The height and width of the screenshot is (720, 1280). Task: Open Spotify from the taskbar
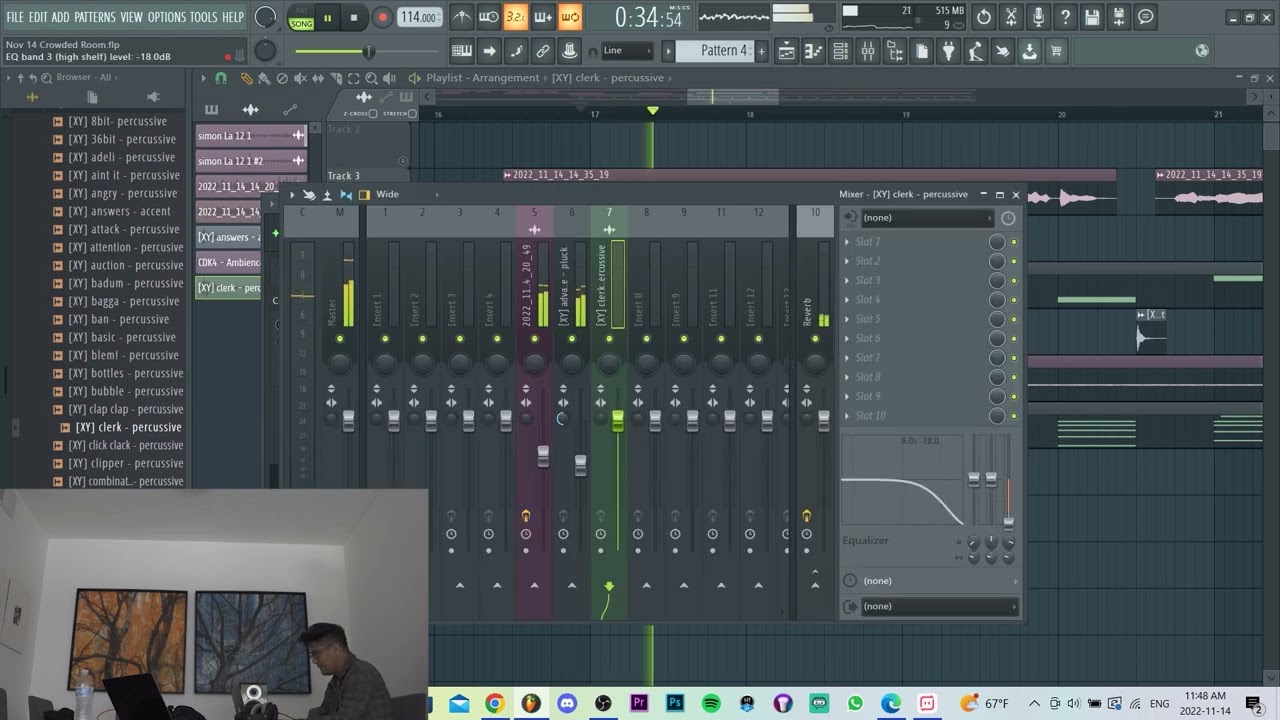[x=711, y=703]
